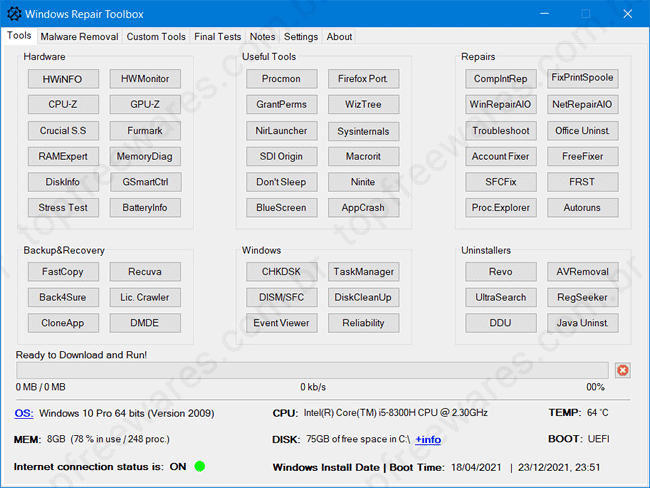
Task: Switch to the Malware Removal tab
Action: tap(79, 37)
